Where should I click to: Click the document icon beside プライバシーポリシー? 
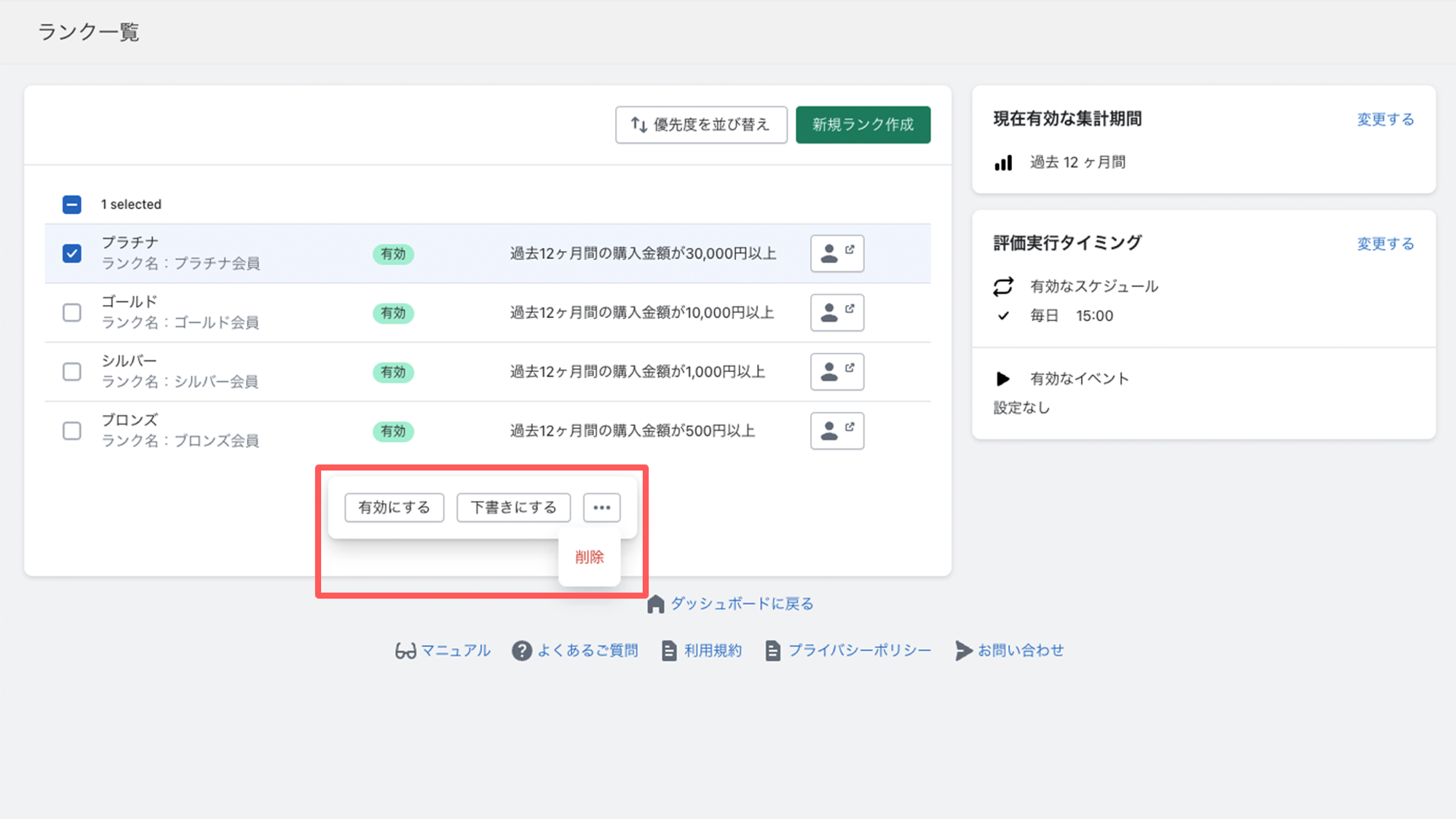[772, 651]
